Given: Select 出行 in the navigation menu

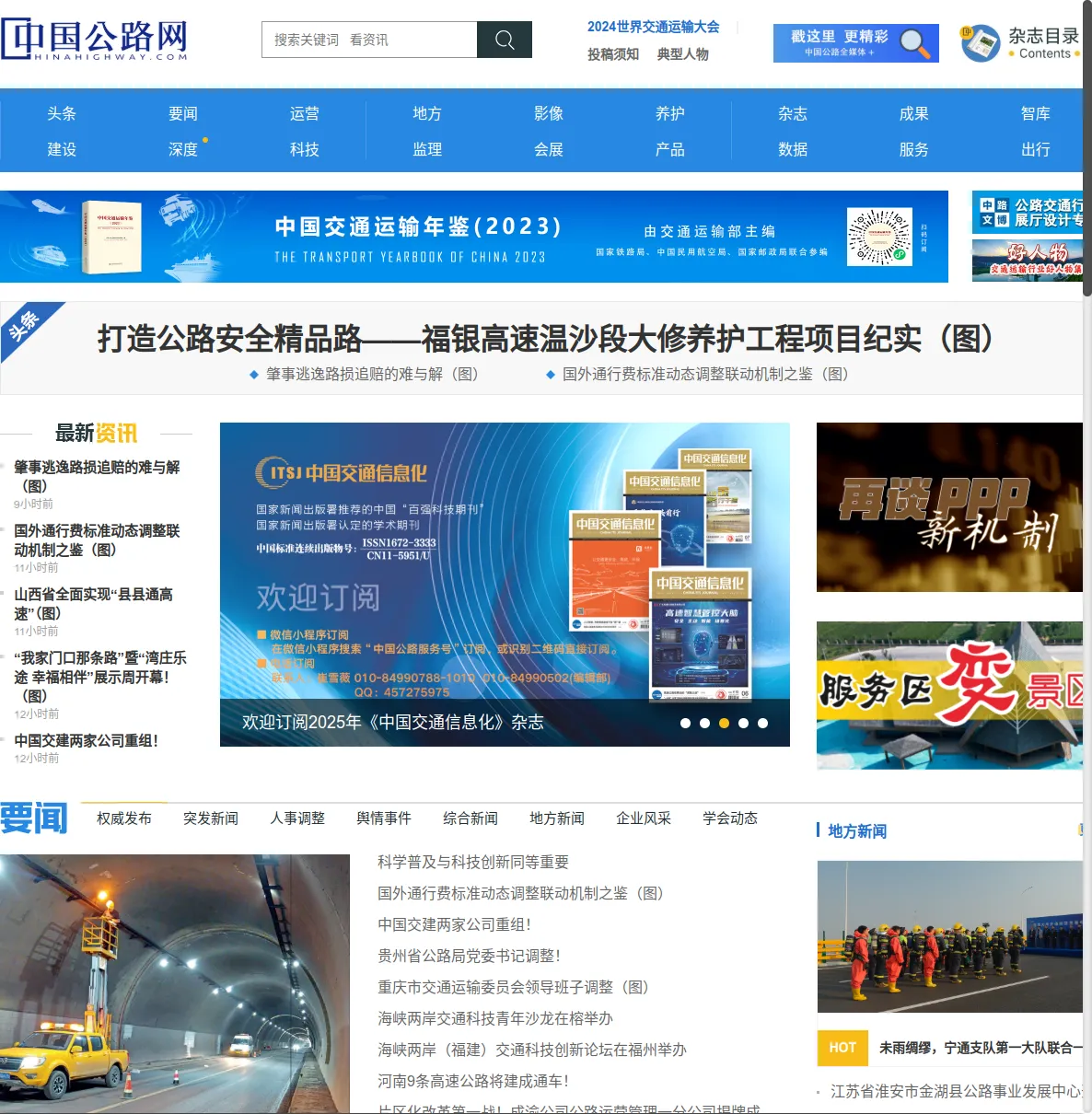Looking at the screenshot, I should pyautogui.click(x=1036, y=149).
